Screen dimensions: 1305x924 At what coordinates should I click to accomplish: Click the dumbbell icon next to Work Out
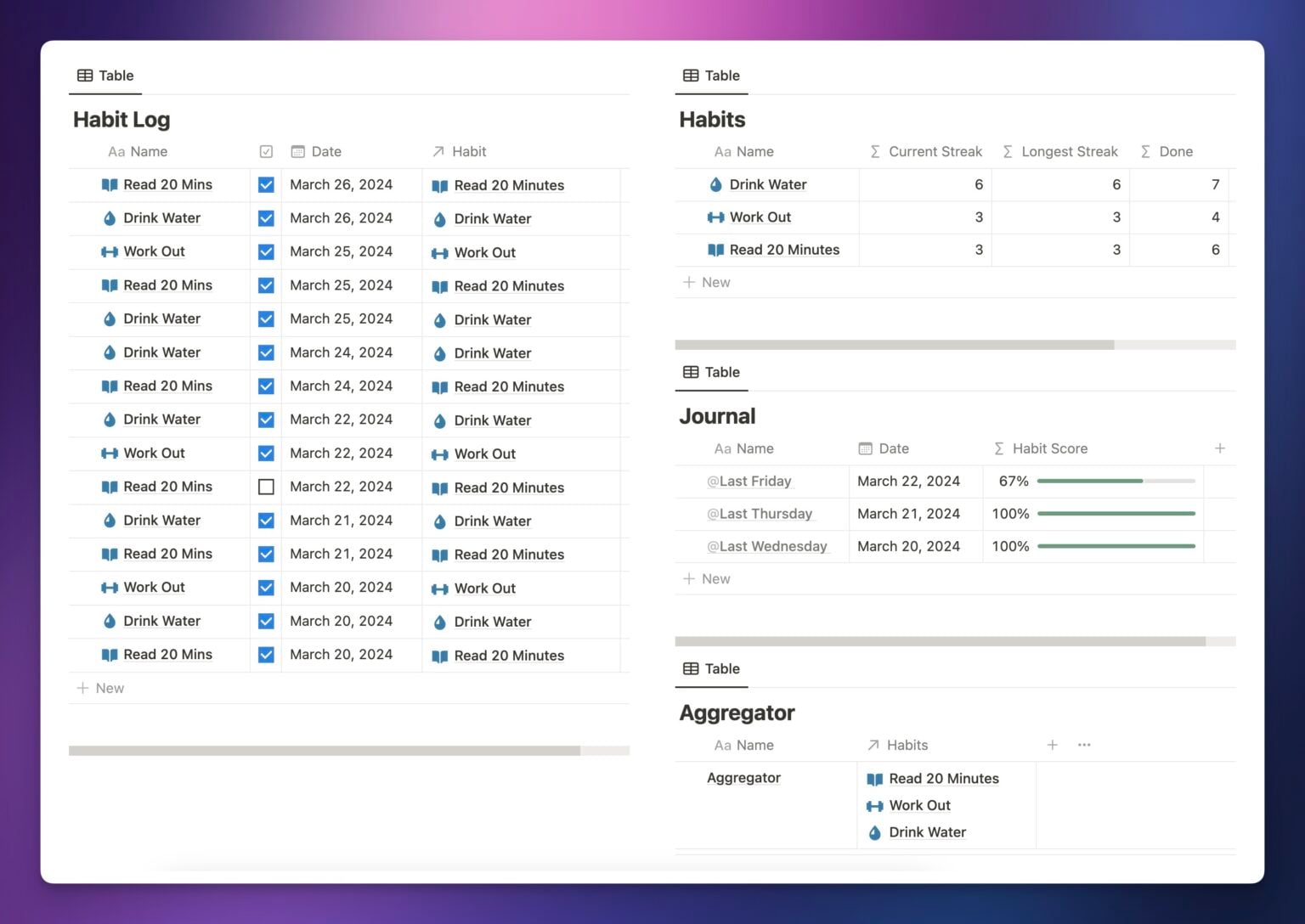[109, 251]
